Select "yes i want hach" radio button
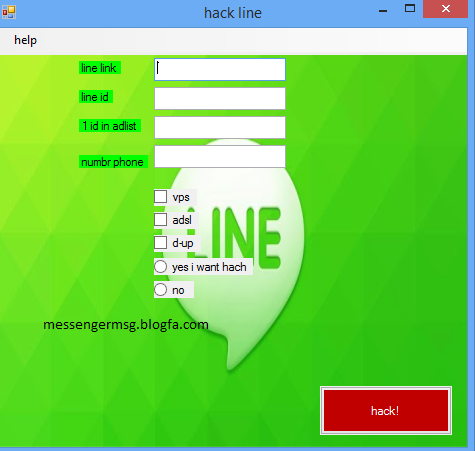This screenshot has height=451, width=475. (161, 267)
